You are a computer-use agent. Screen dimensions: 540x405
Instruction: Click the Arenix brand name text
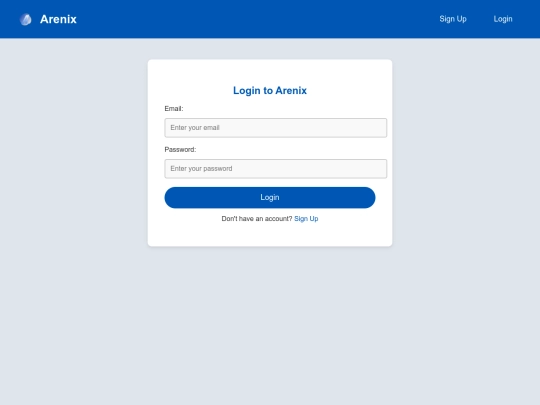58,19
